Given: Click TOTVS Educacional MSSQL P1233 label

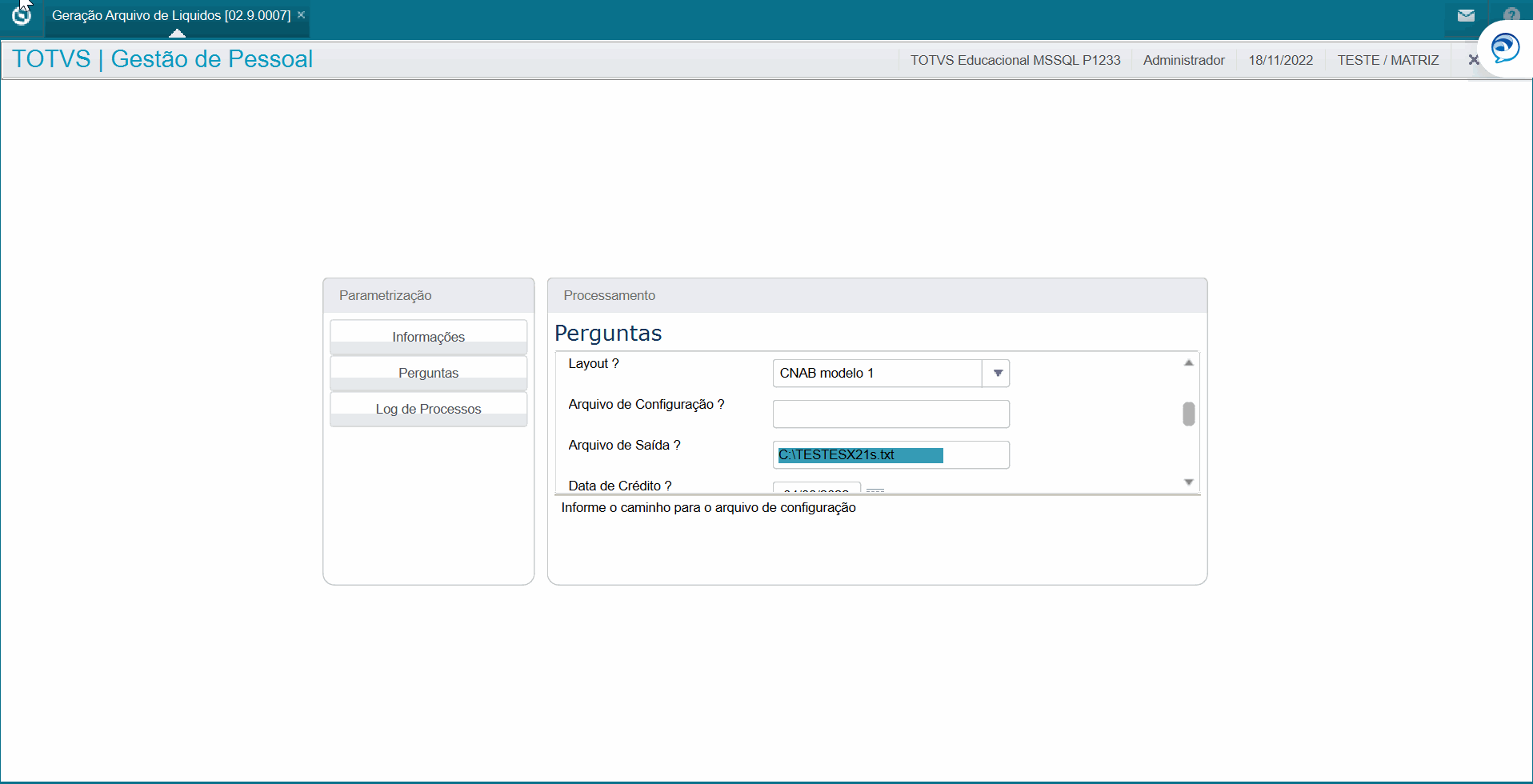Looking at the screenshot, I should point(1015,60).
